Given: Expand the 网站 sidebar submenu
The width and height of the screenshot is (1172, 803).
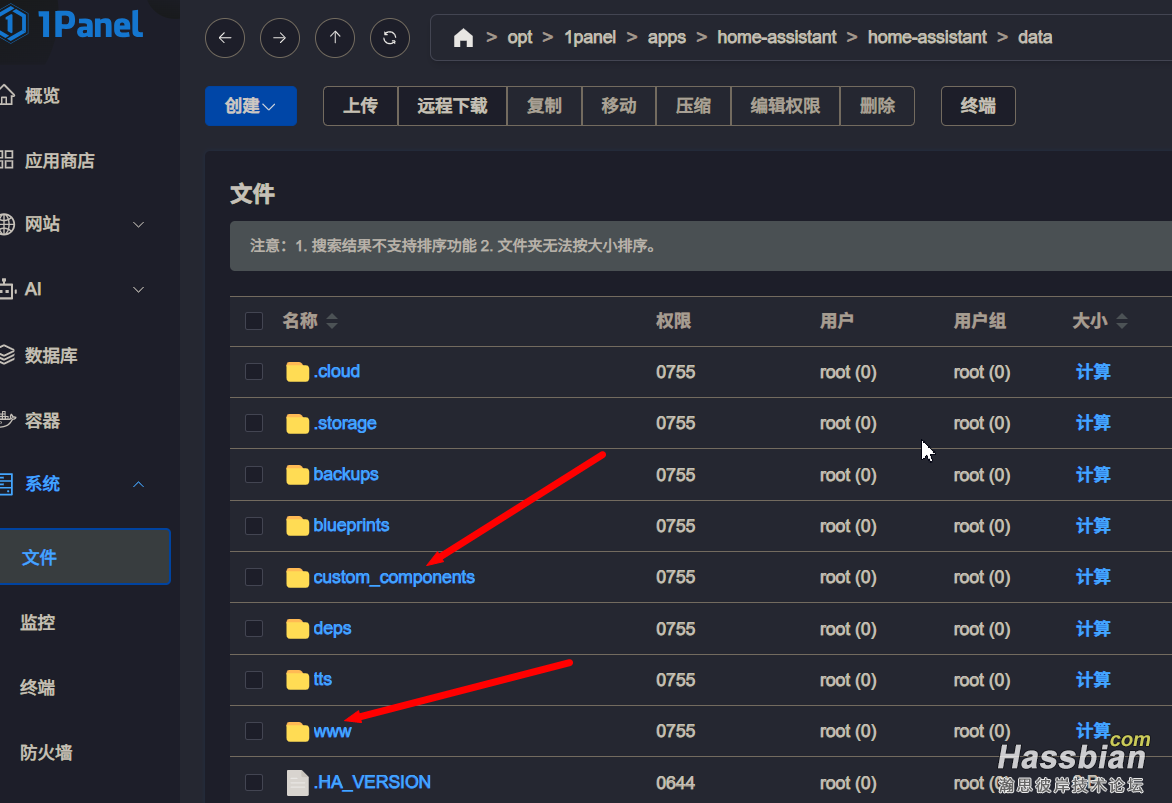Looking at the screenshot, I should pyautogui.click(x=138, y=224).
